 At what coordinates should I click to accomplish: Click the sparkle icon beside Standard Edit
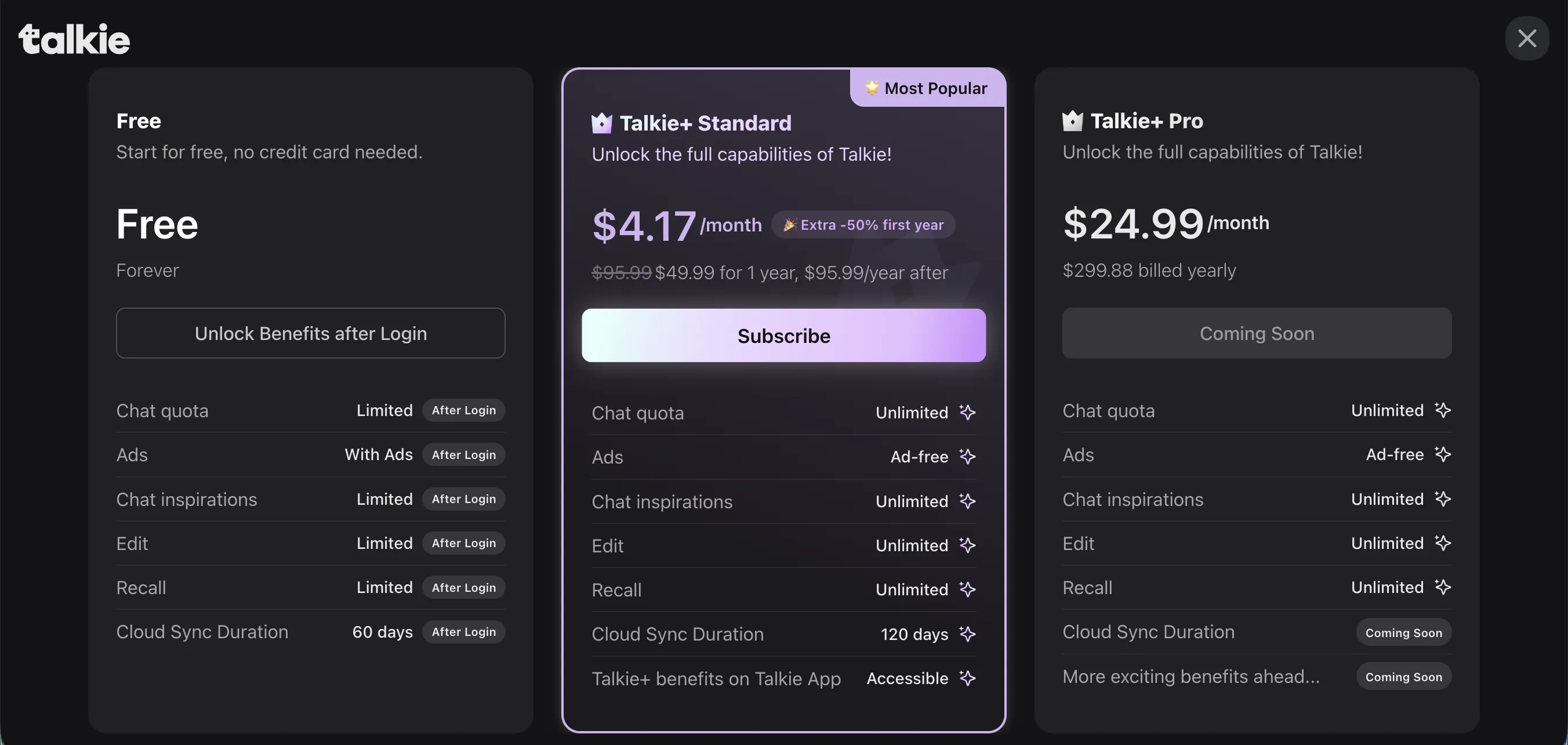pos(967,545)
